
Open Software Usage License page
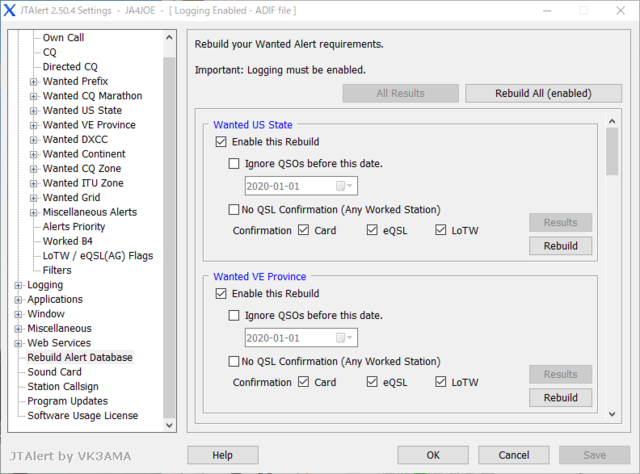pyautogui.click(x=82, y=416)
